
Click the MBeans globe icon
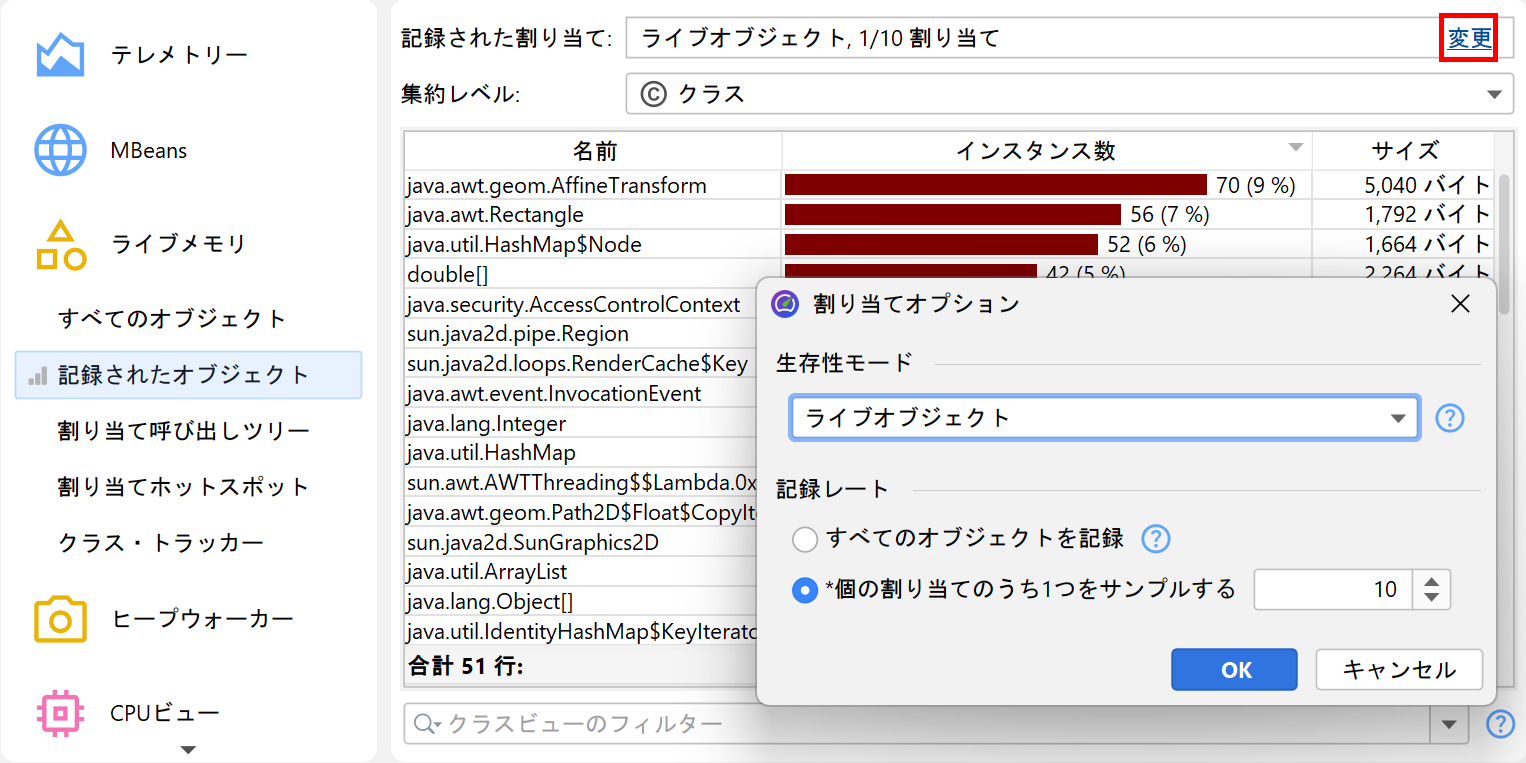pyautogui.click(x=60, y=151)
